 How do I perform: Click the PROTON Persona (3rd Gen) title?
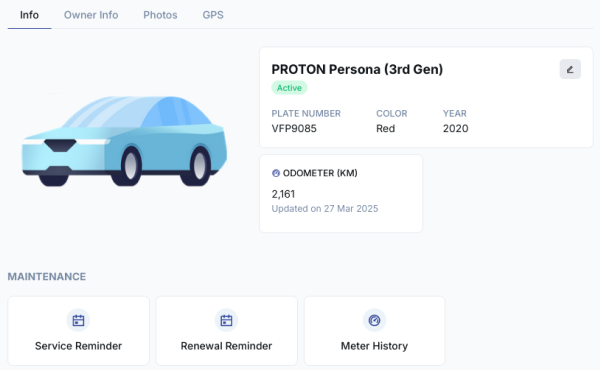click(357, 69)
